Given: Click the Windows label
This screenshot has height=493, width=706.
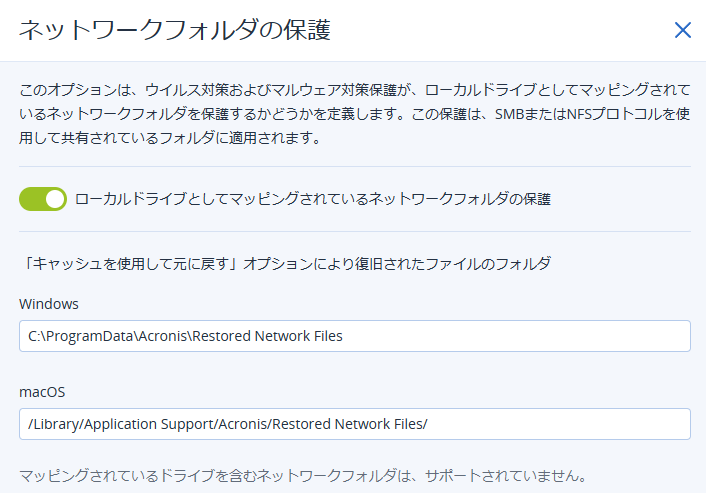Looking at the screenshot, I should [49, 304].
